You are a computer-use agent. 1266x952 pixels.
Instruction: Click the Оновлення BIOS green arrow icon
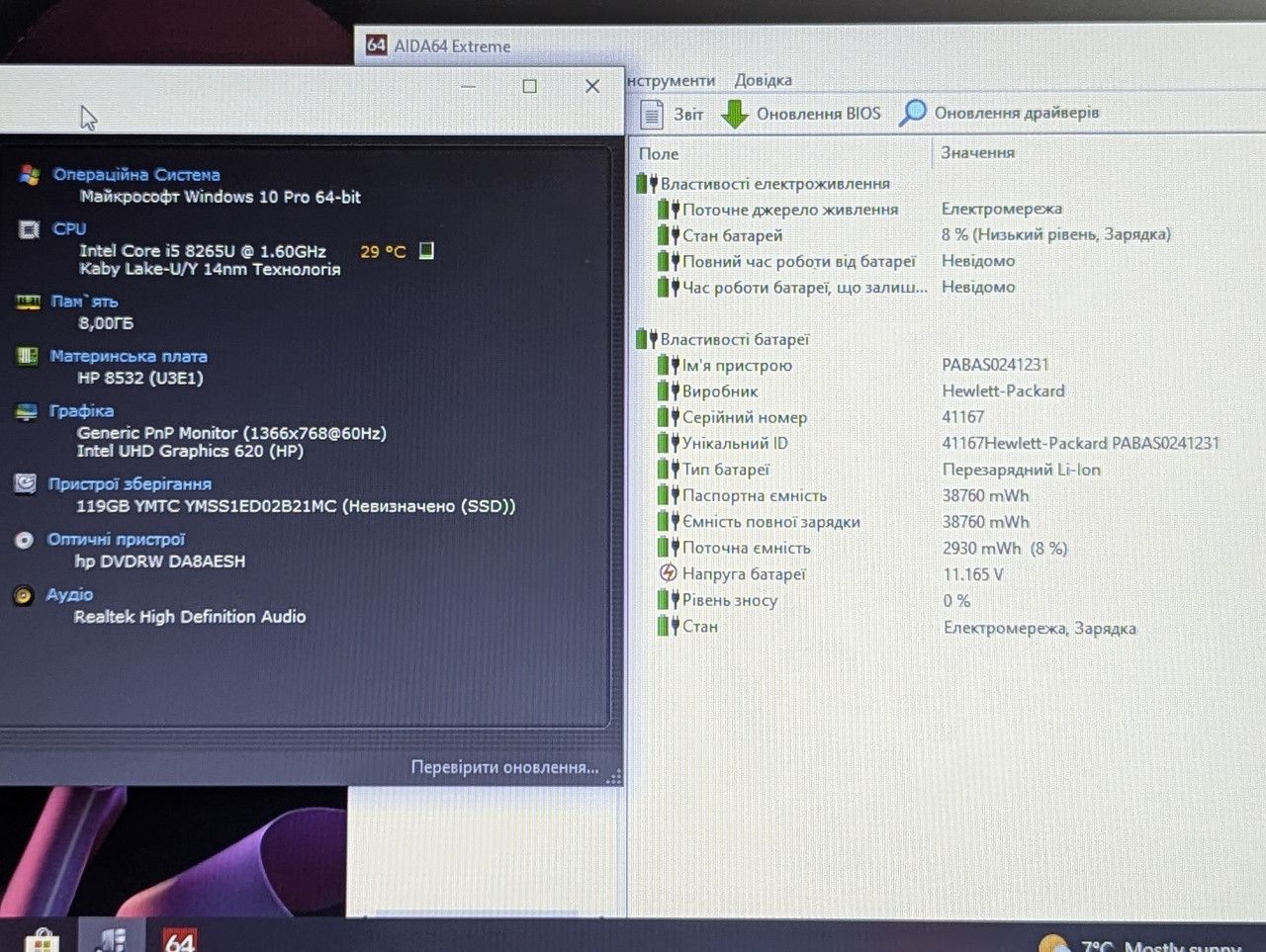(x=734, y=114)
